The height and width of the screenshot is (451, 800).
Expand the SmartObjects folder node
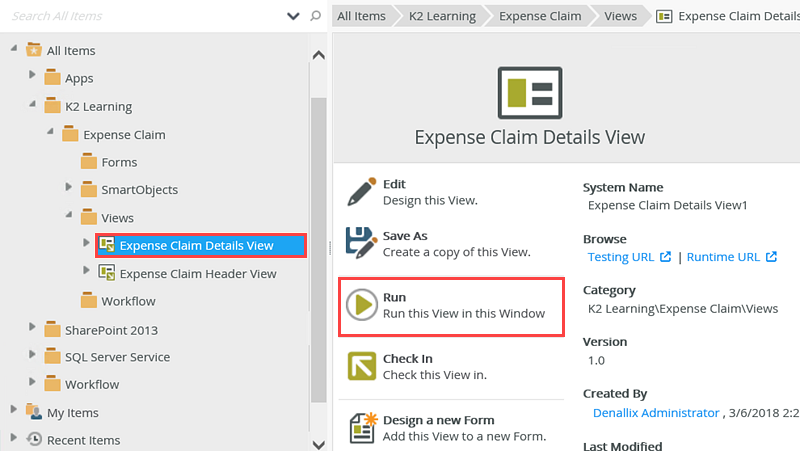click(x=68, y=188)
